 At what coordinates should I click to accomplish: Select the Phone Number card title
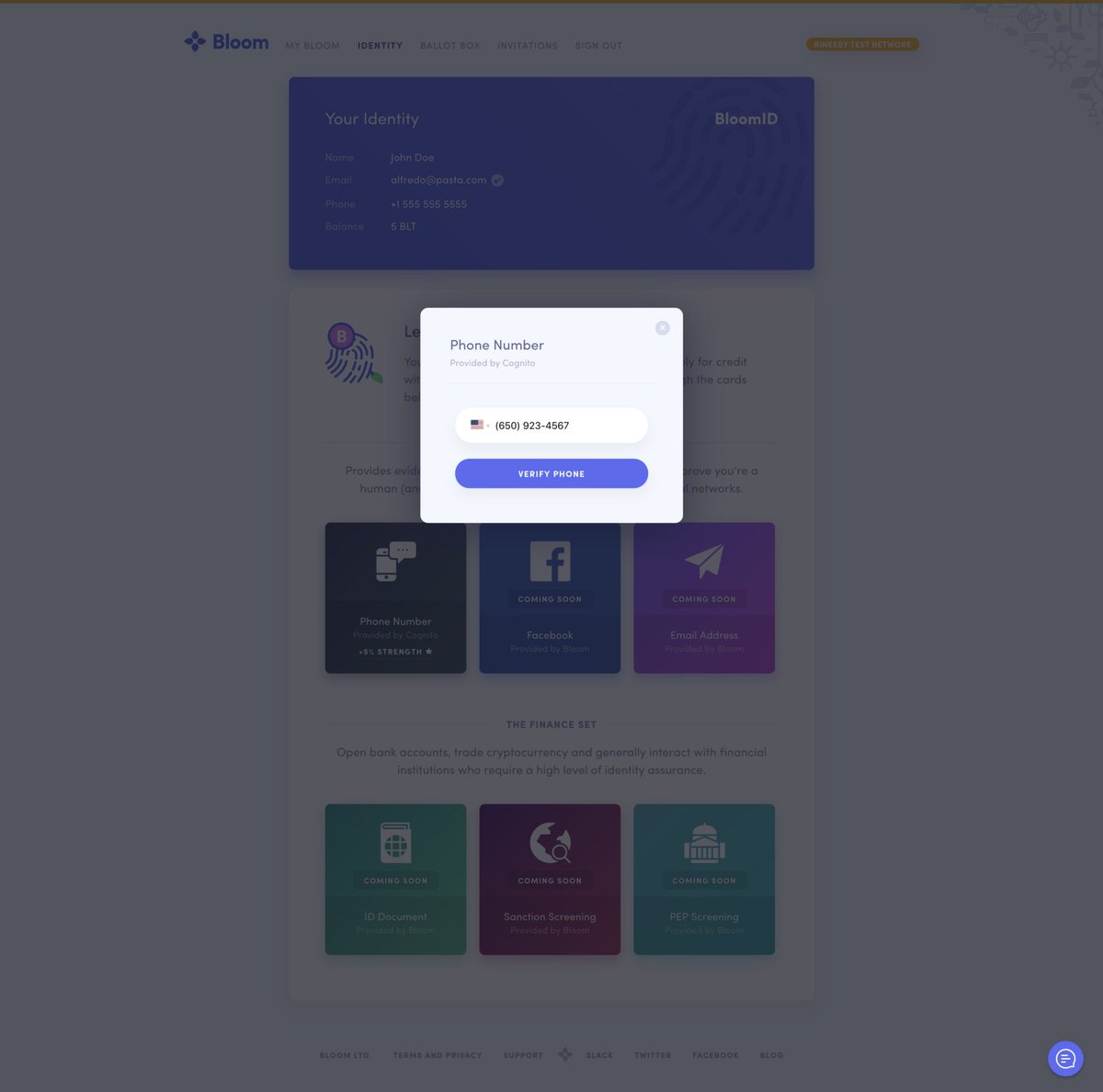pyautogui.click(x=395, y=621)
